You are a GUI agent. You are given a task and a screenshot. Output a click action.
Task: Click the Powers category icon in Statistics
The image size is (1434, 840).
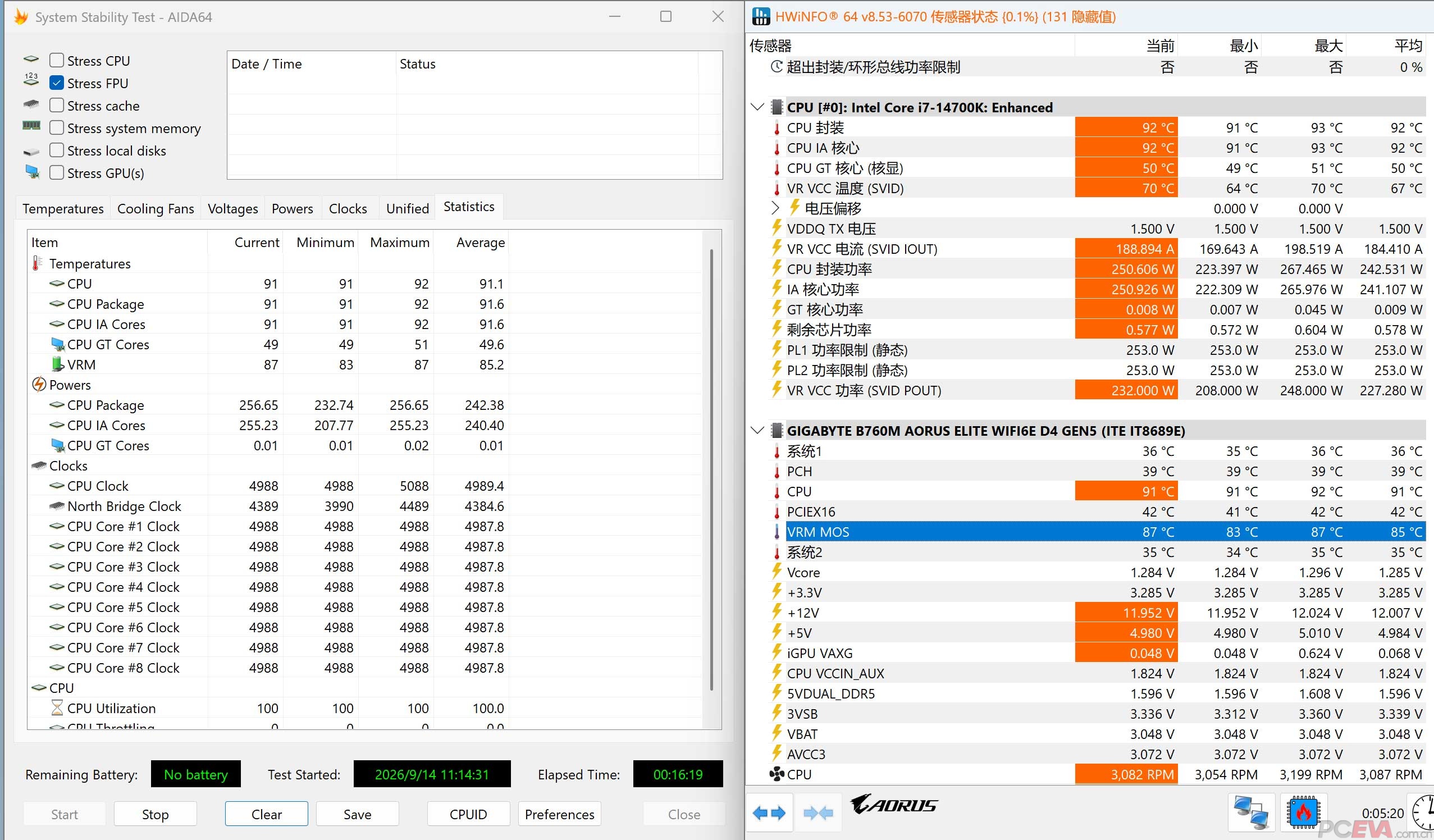tap(38, 385)
